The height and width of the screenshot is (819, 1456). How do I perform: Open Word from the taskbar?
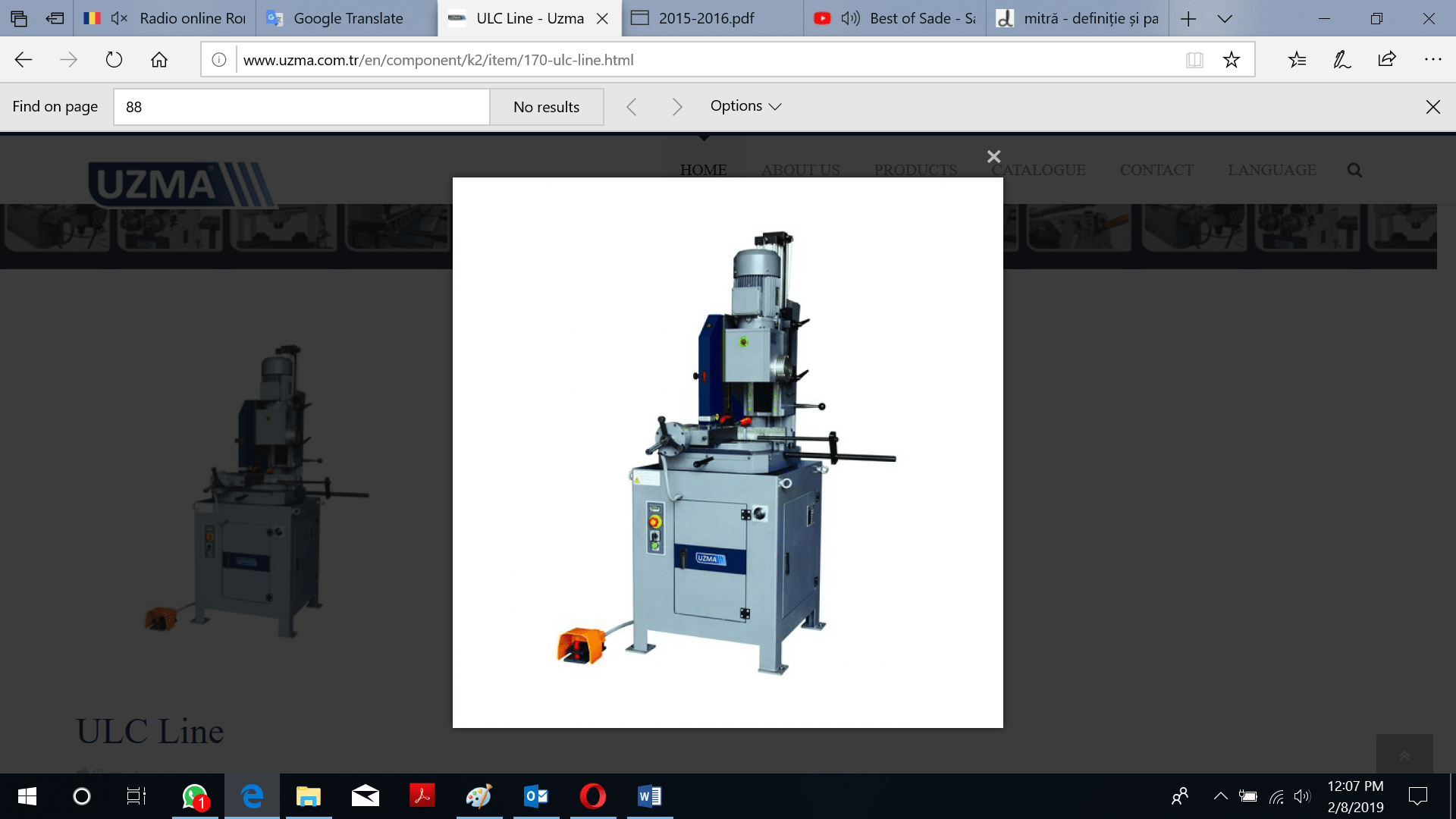click(x=650, y=796)
